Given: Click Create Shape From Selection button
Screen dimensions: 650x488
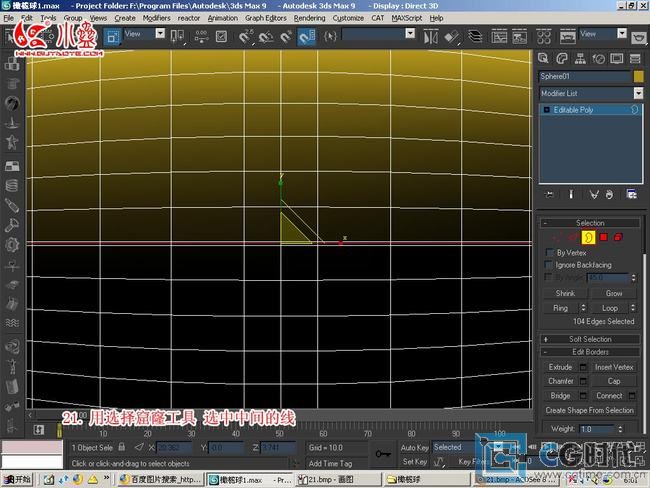Looking at the screenshot, I should click(x=589, y=410).
